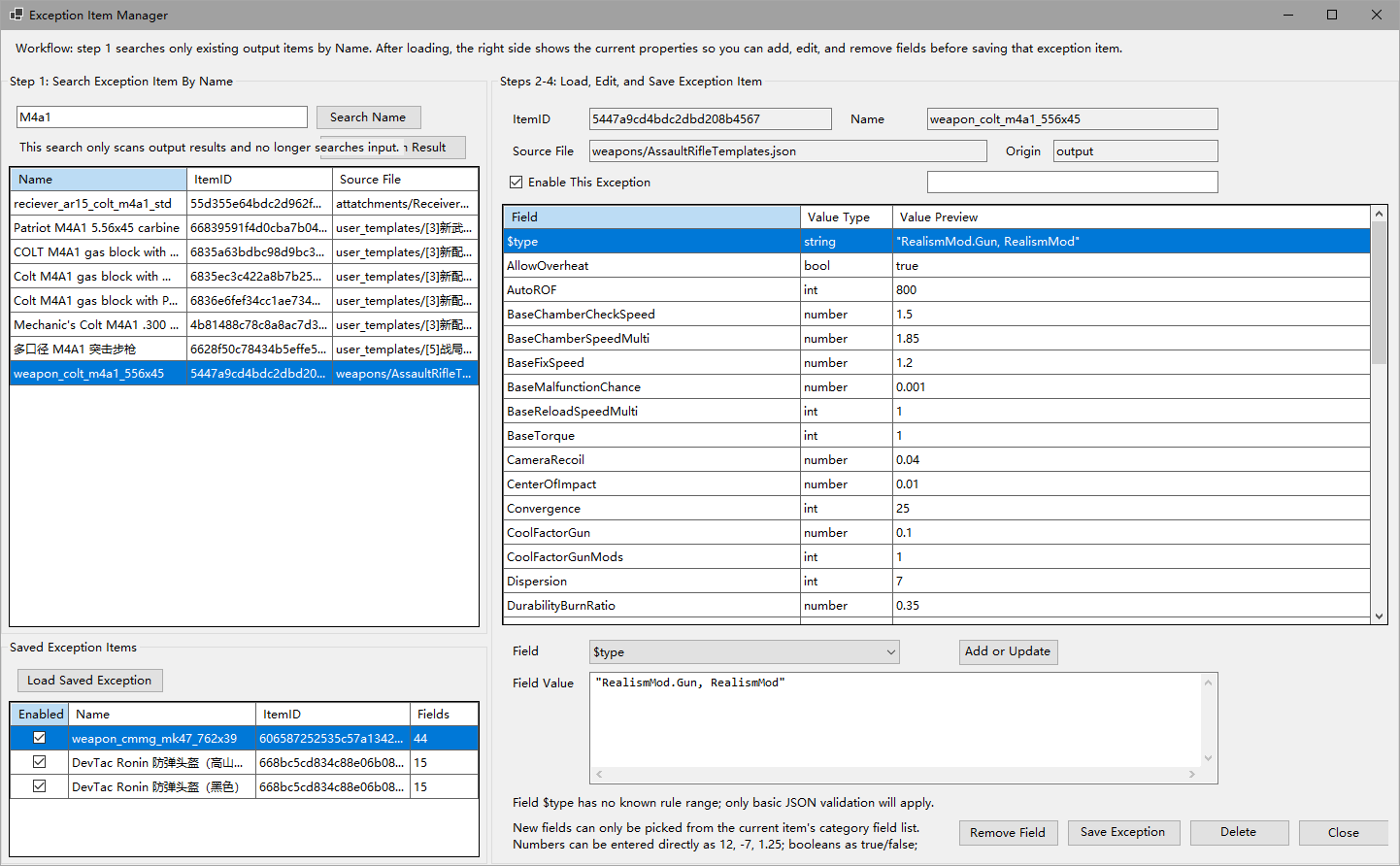This screenshot has width=1400, height=866.
Task: Click the Save Exception button
Action: [x=1123, y=832]
